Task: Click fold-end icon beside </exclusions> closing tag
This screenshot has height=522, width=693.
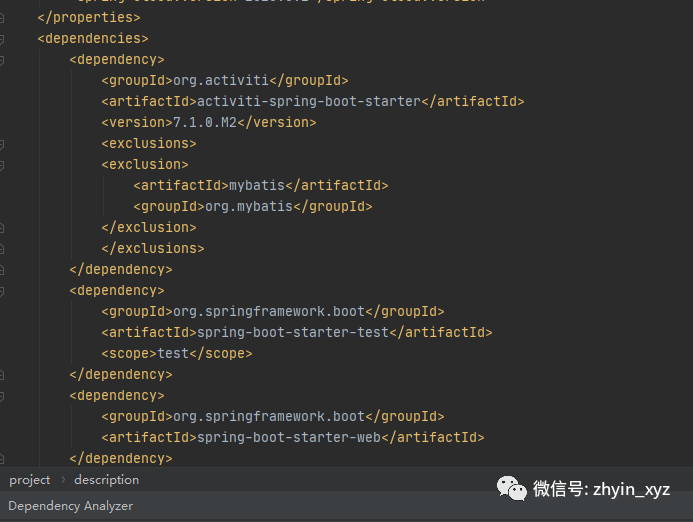Action: pos(2,249)
